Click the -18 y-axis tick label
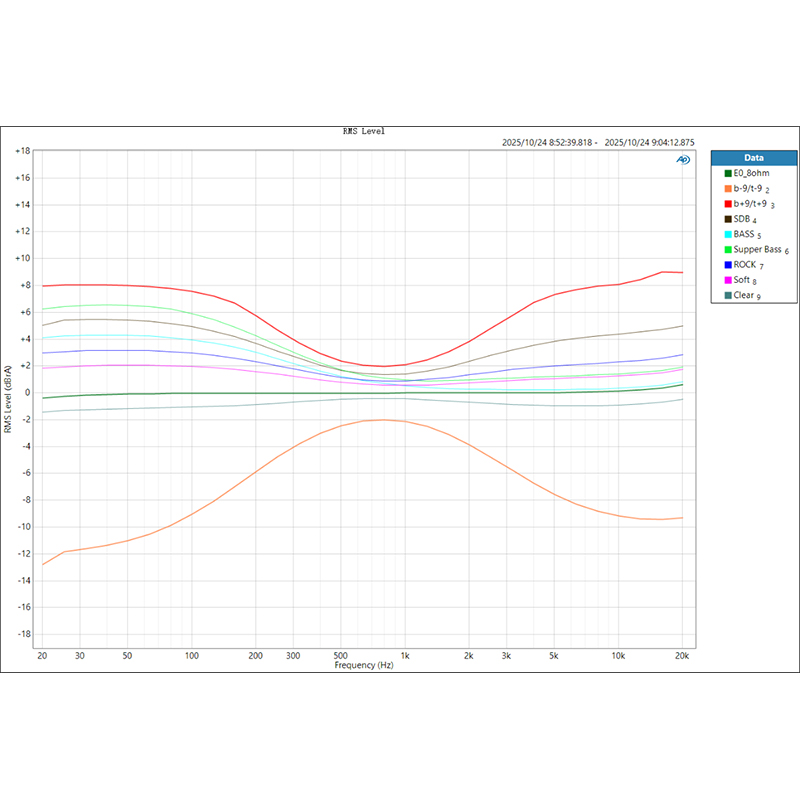This screenshot has width=800, height=800. click(x=22, y=634)
